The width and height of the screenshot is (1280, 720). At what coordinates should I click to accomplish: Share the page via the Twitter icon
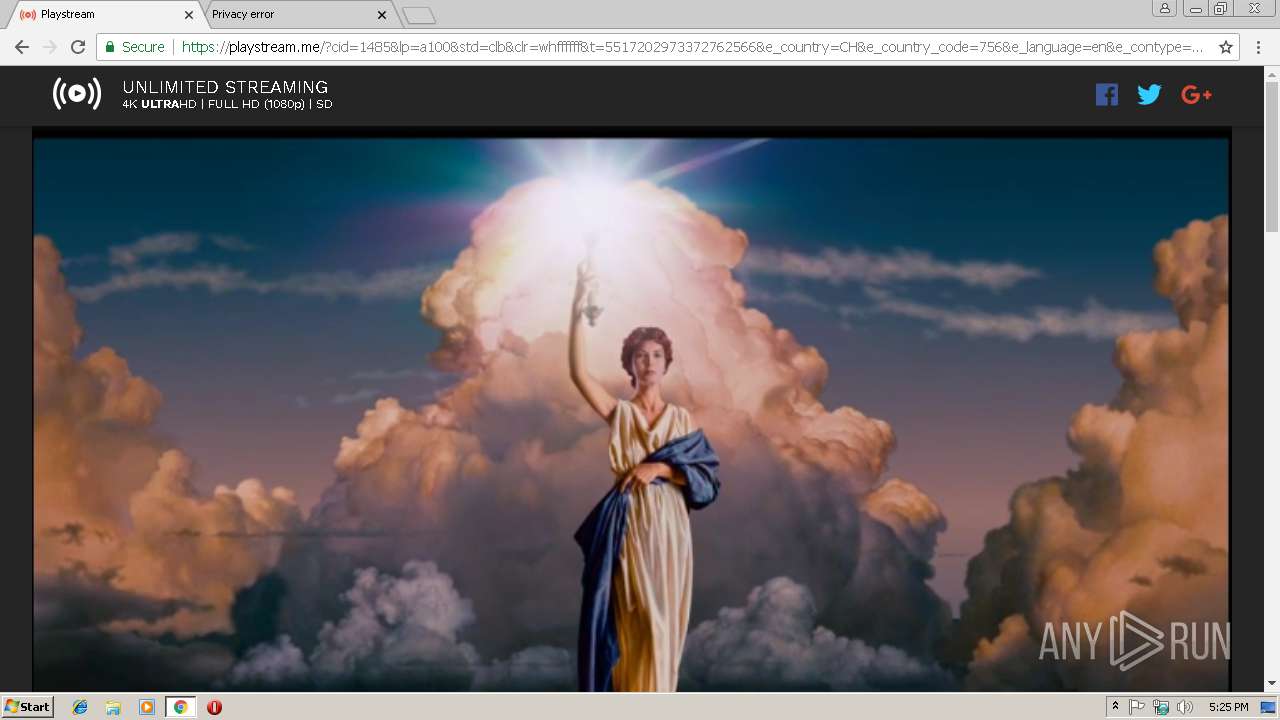tap(1149, 94)
